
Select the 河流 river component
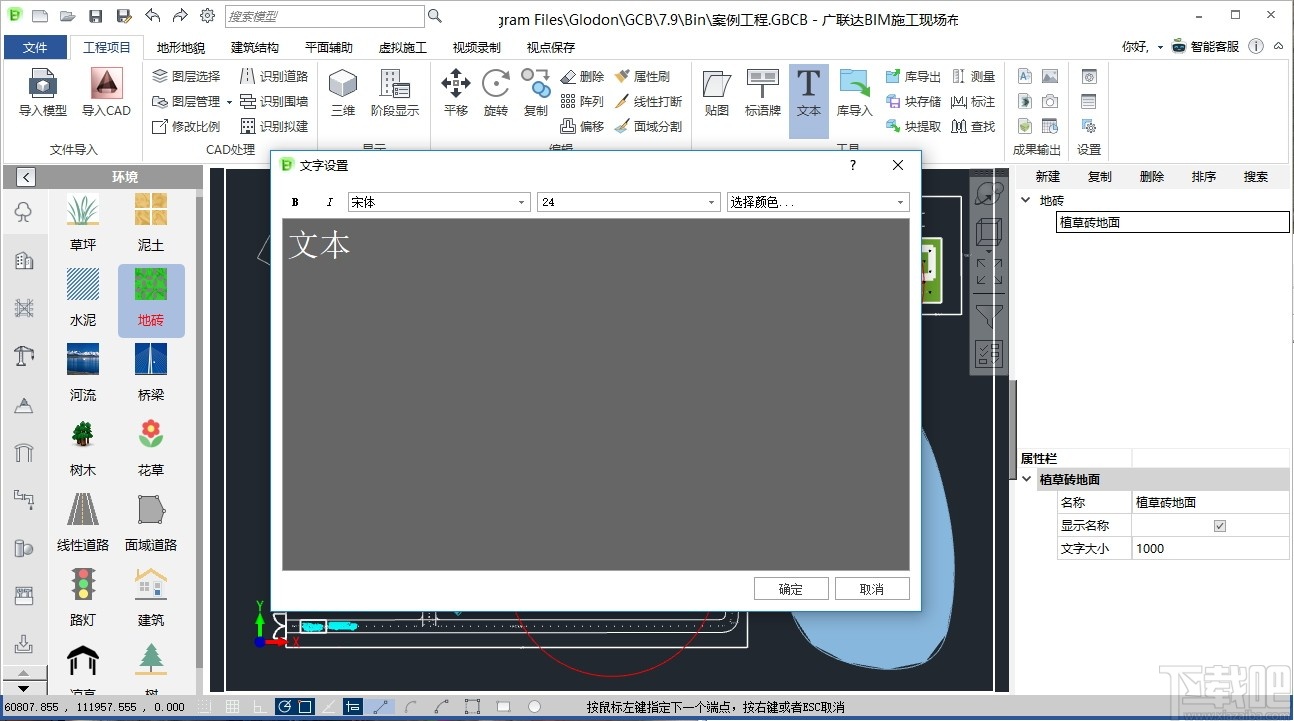pos(83,373)
